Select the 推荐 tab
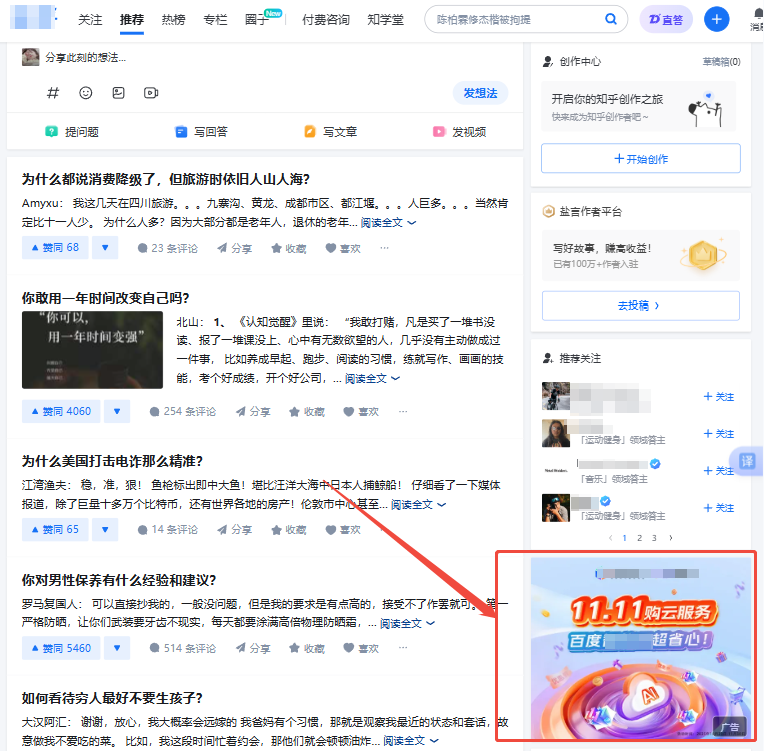This screenshot has width=764, height=751. click(132, 19)
